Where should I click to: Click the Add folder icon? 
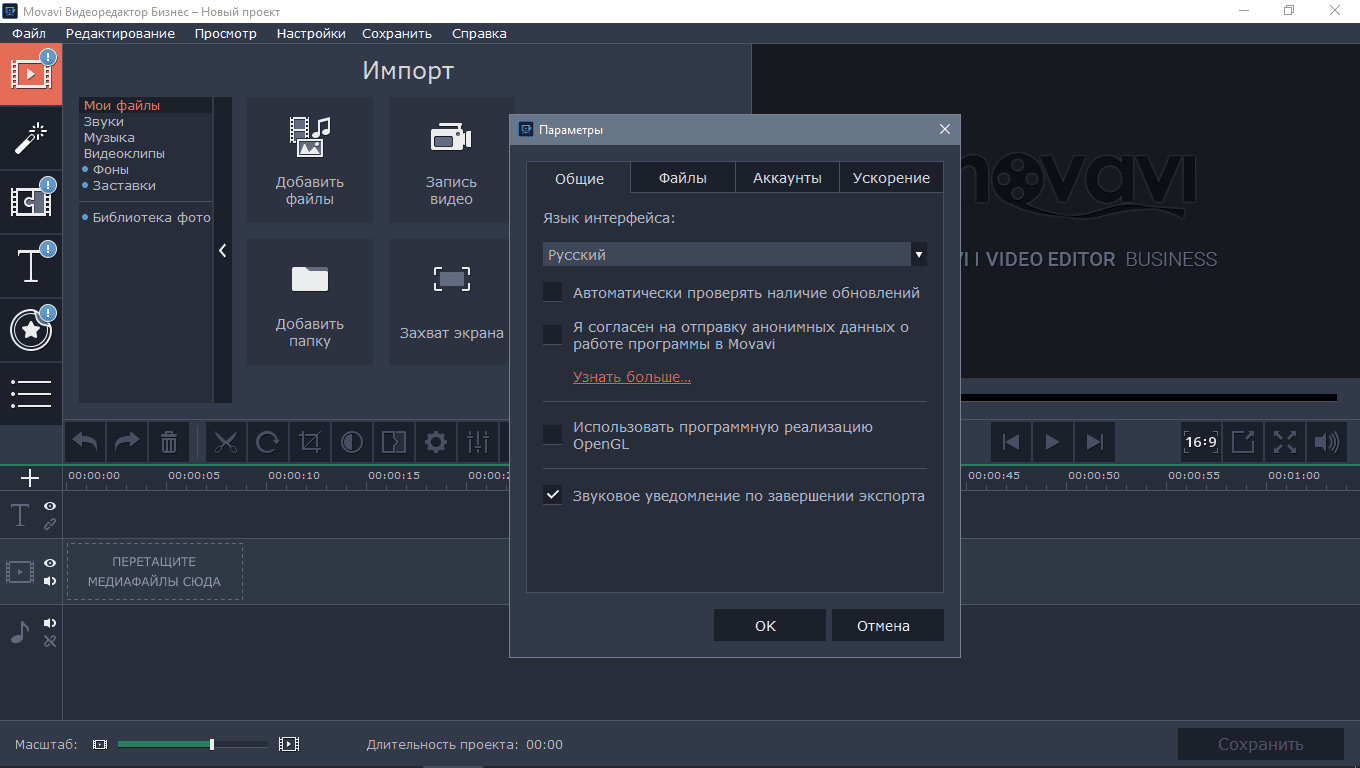[310, 279]
